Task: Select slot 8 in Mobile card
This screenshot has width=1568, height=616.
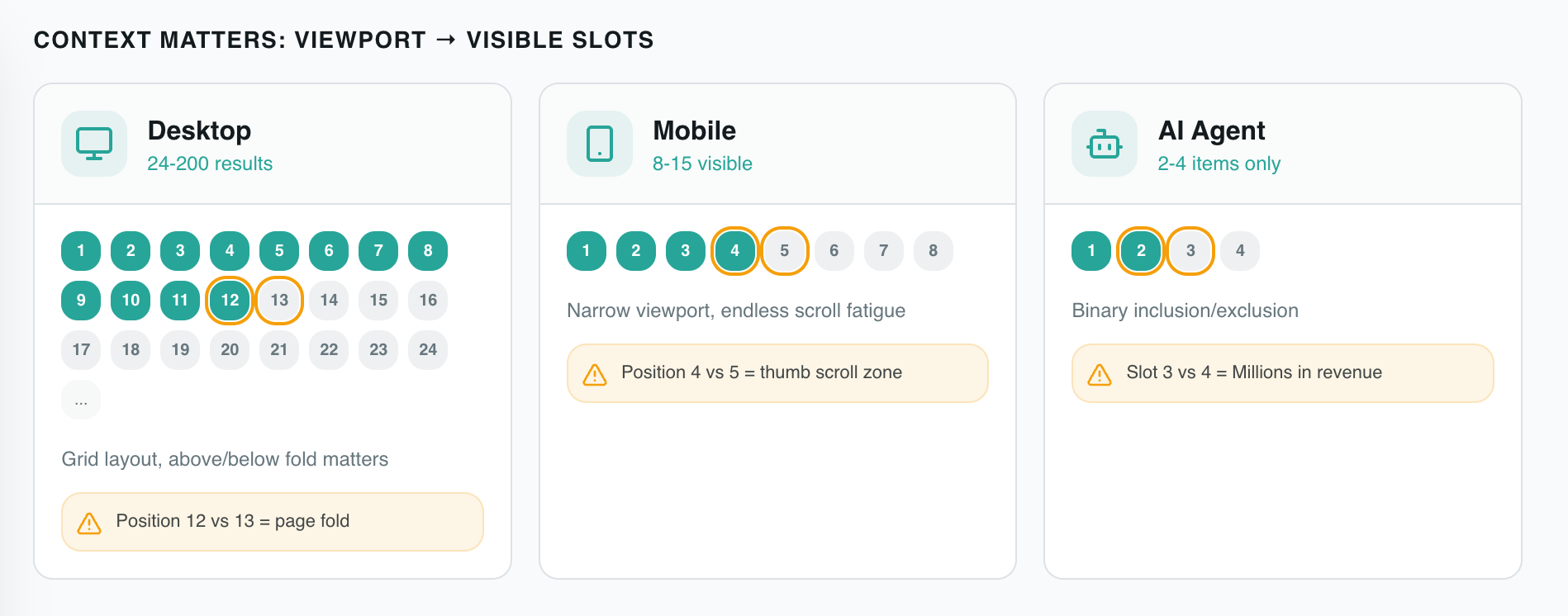Action: [x=933, y=251]
